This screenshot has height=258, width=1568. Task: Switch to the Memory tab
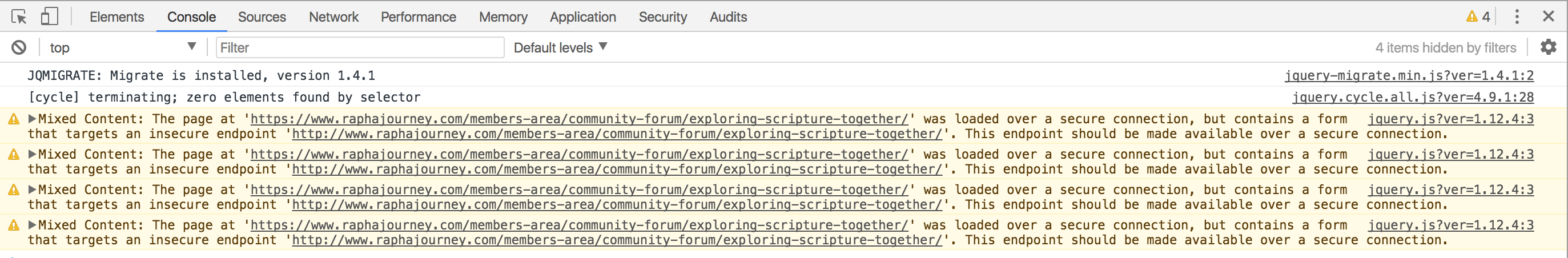[x=503, y=17]
